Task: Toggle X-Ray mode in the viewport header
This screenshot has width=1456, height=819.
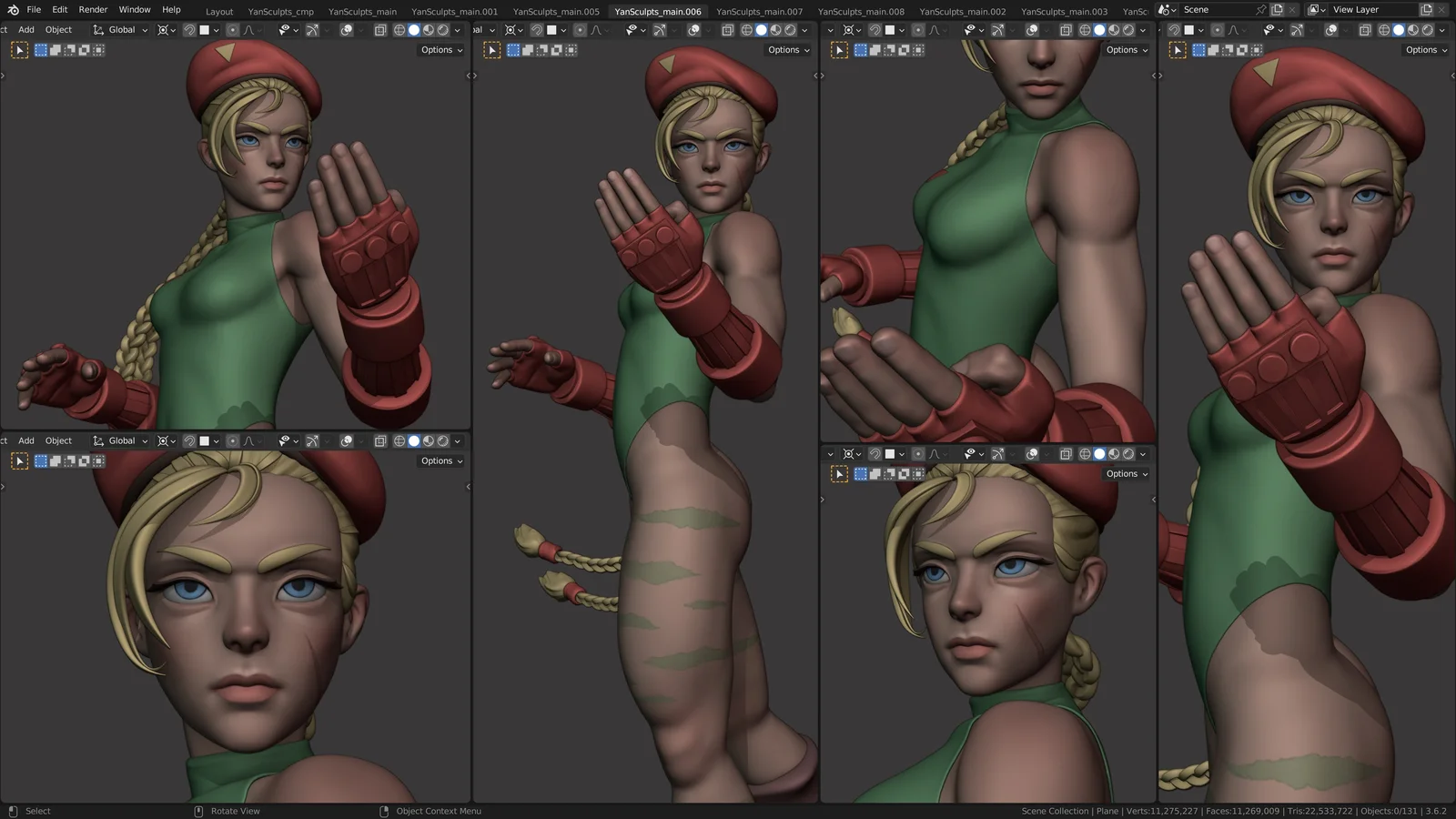Action: point(380,29)
